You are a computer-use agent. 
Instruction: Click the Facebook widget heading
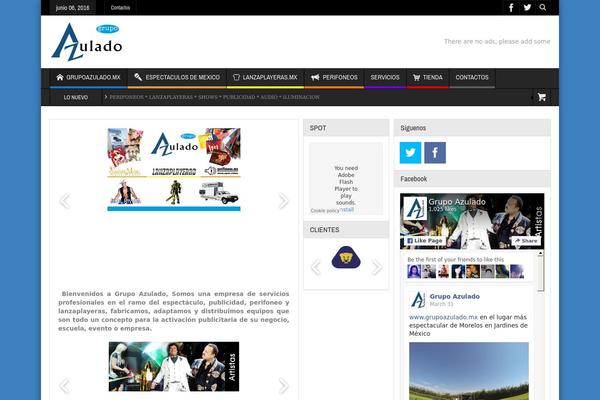point(414,179)
